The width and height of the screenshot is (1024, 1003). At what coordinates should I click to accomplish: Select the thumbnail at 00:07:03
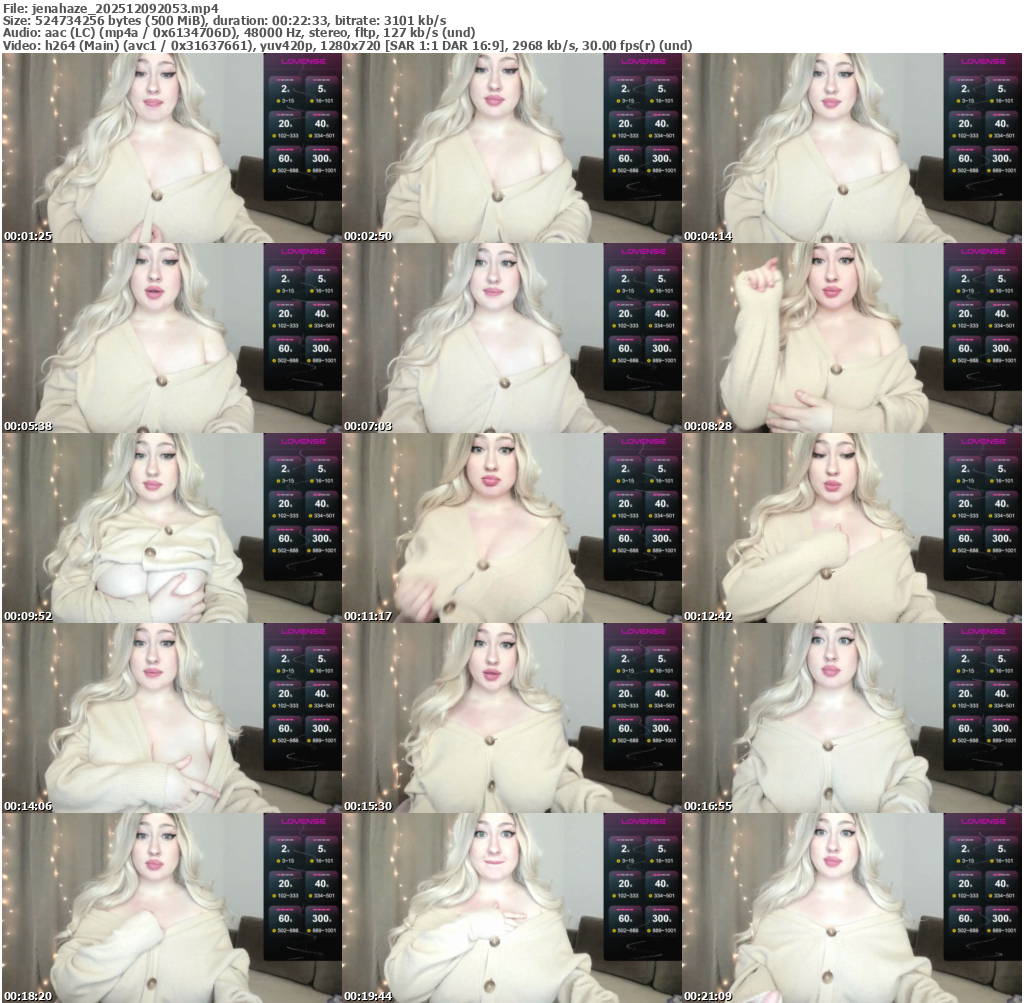[x=511, y=338]
